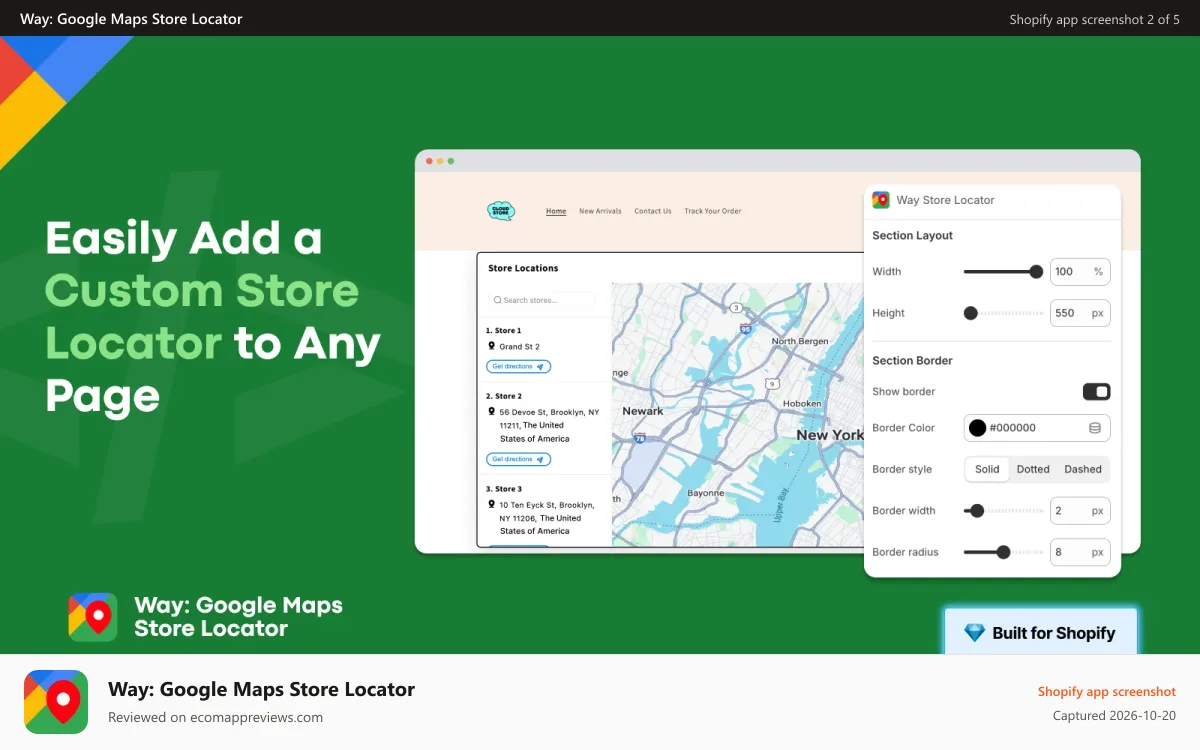This screenshot has width=1200, height=750.
Task: Click the location pin icon for Store 3
Action: pos(491,504)
